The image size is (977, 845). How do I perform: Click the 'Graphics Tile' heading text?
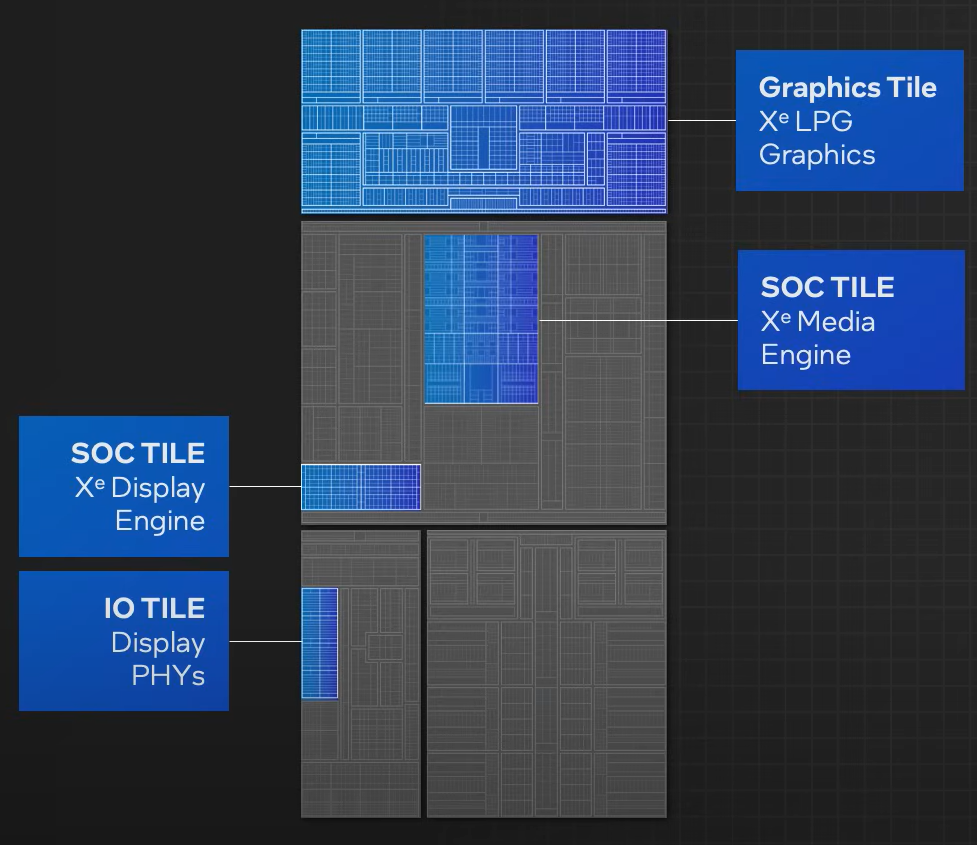coord(847,87)
